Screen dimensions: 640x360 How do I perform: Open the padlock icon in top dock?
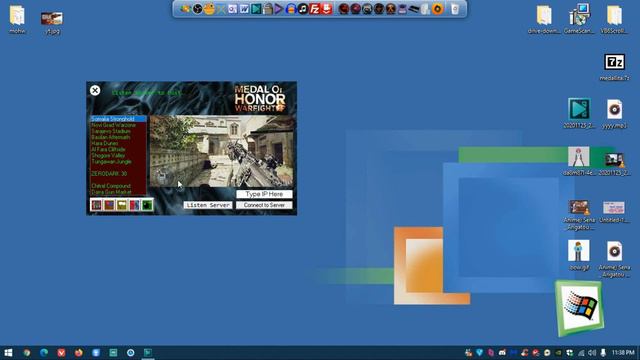(268, 9)
